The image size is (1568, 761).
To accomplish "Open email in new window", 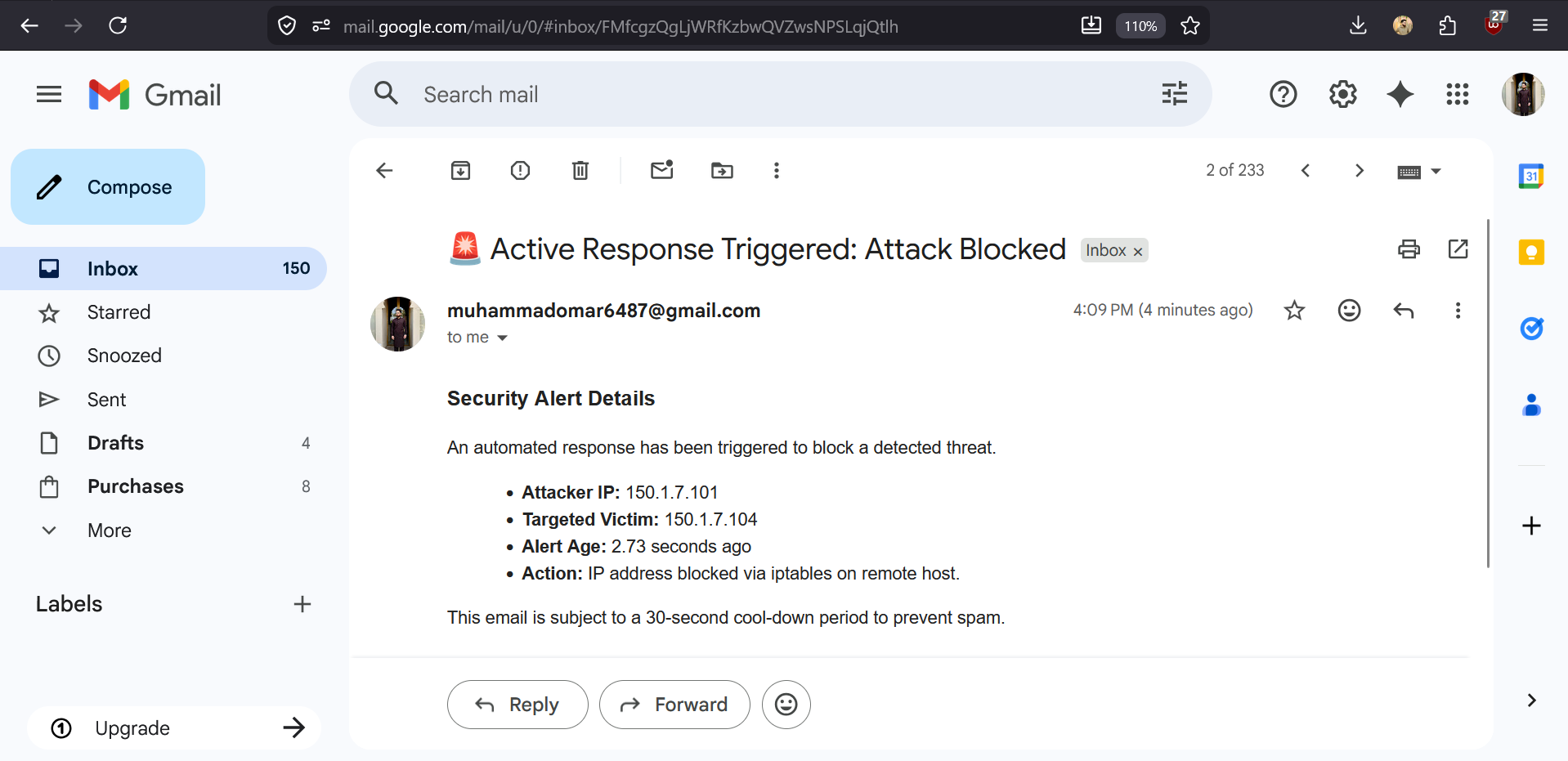I will [1458, 249].
